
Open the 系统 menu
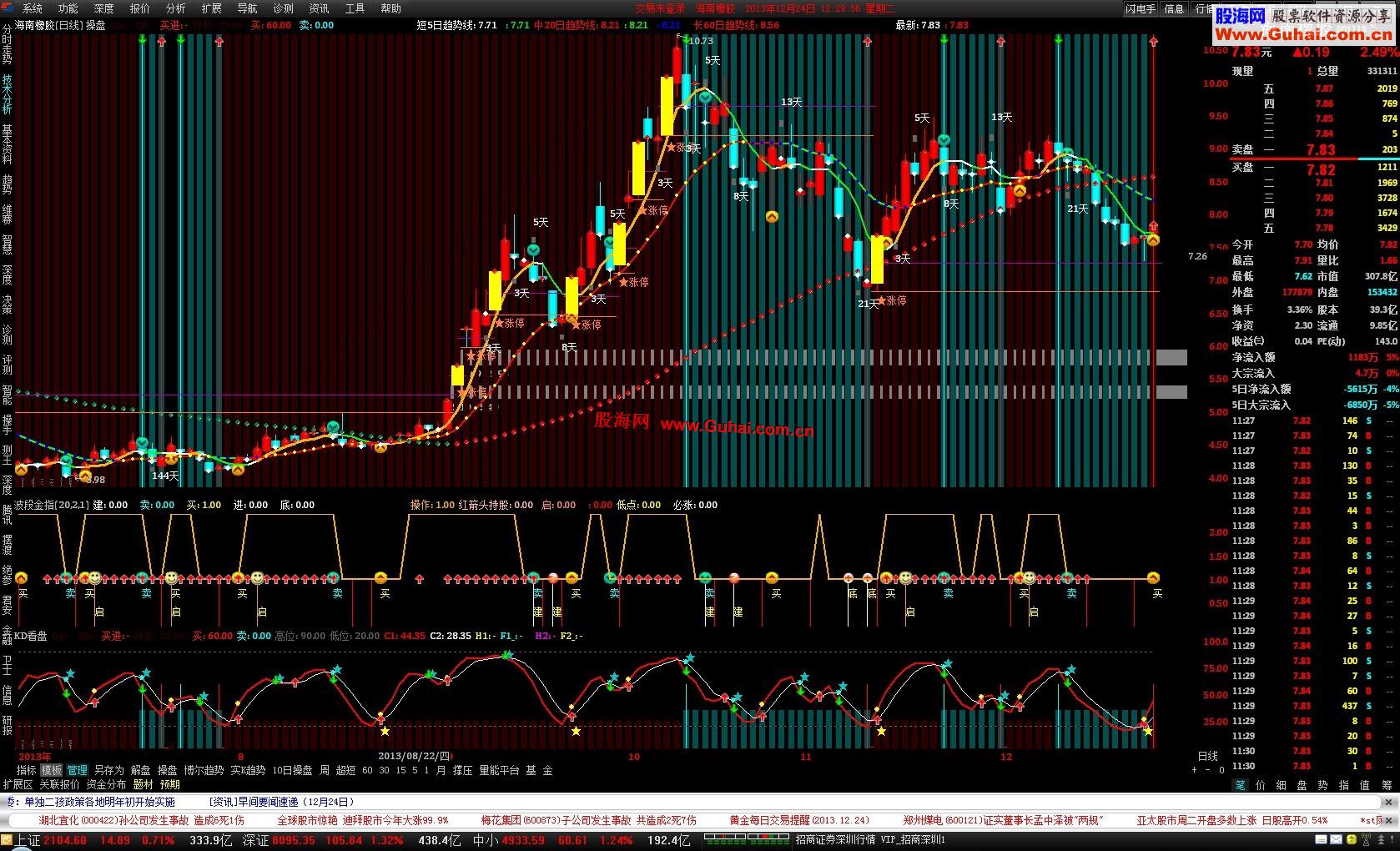33,8
